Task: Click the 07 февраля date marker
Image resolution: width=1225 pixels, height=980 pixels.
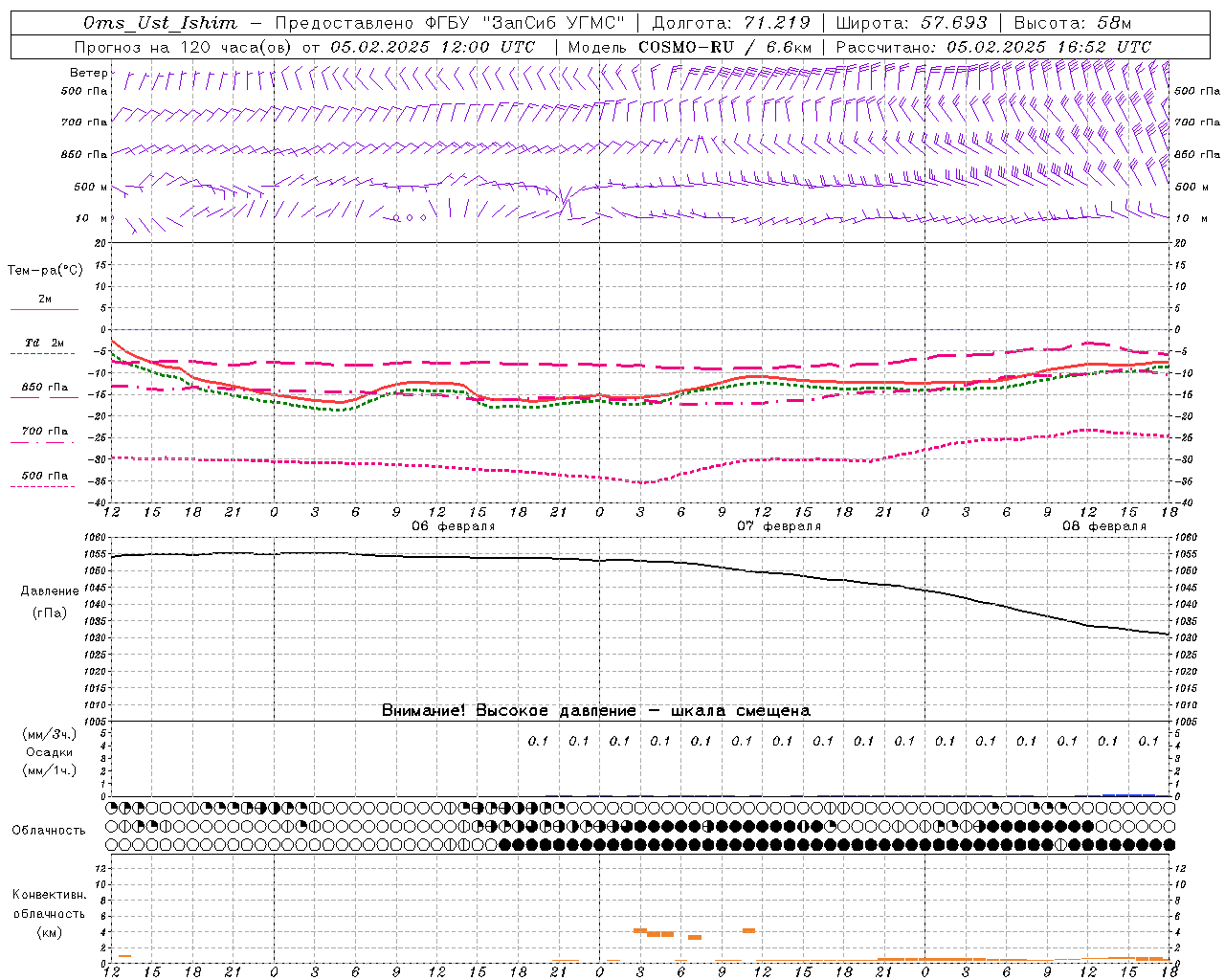Action: point(779,526)
